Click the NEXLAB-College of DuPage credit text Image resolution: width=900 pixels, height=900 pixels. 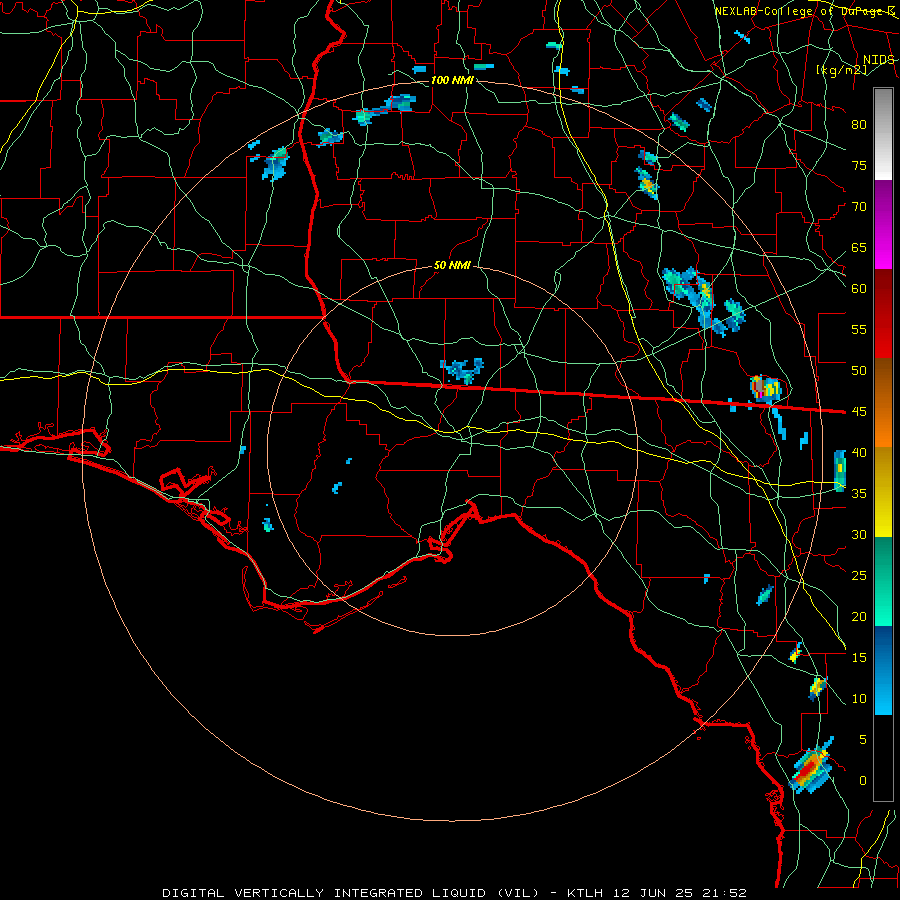(x=804, y=11)
